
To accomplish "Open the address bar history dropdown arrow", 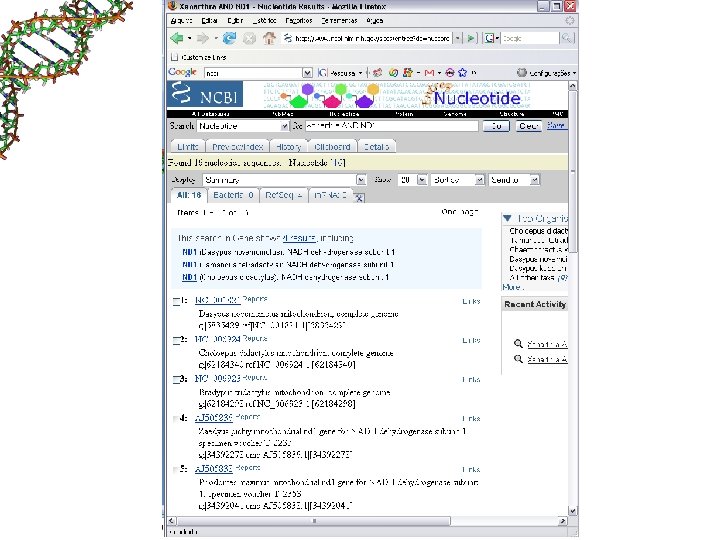I will 457,39.
